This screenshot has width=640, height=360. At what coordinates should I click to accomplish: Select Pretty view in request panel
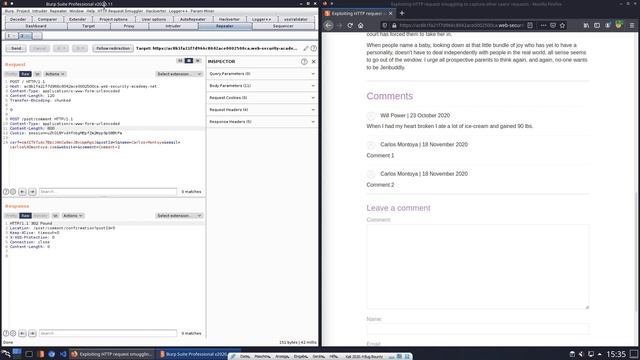coord(11,74)
